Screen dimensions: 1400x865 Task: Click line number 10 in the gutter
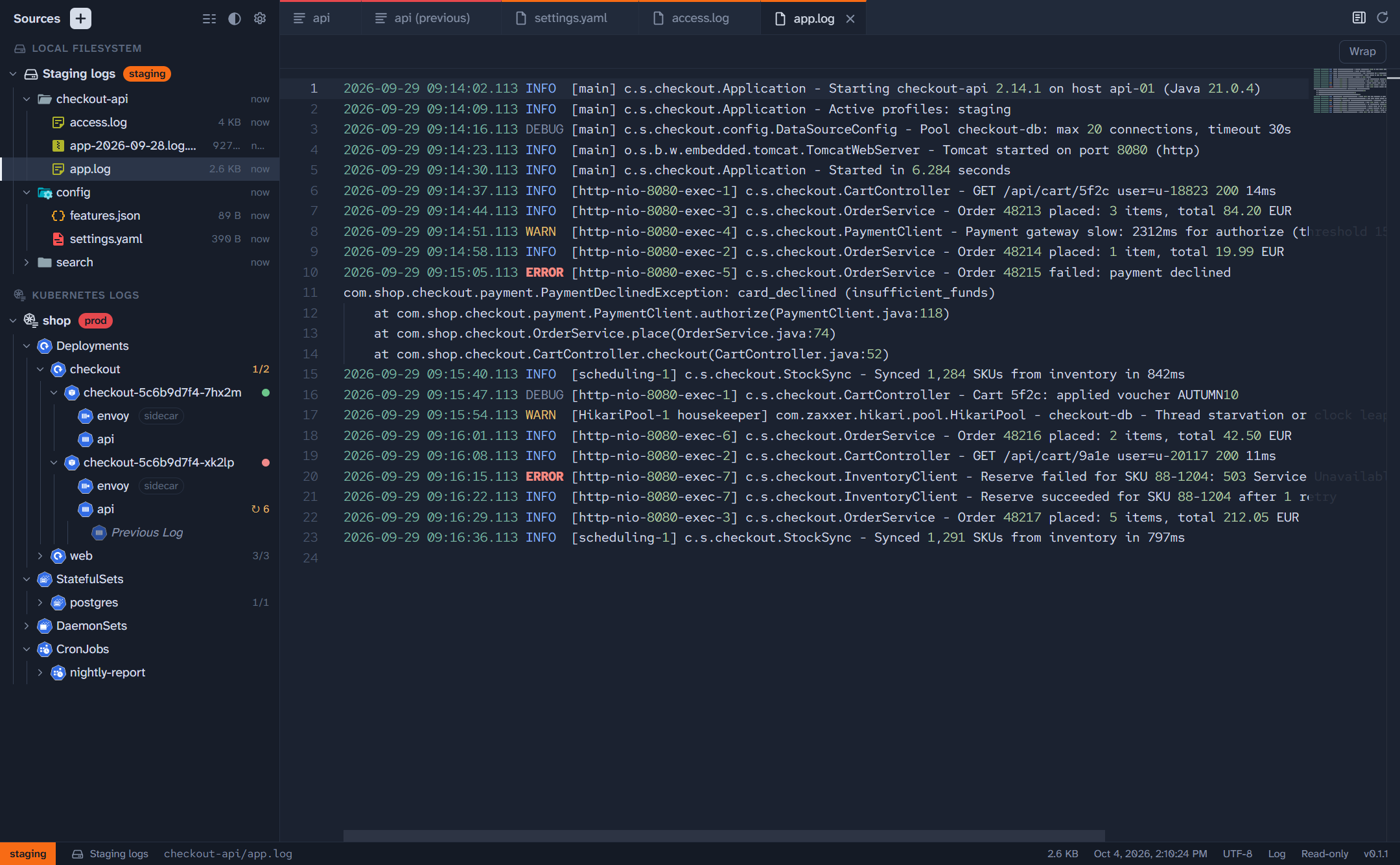click(310, 273)
